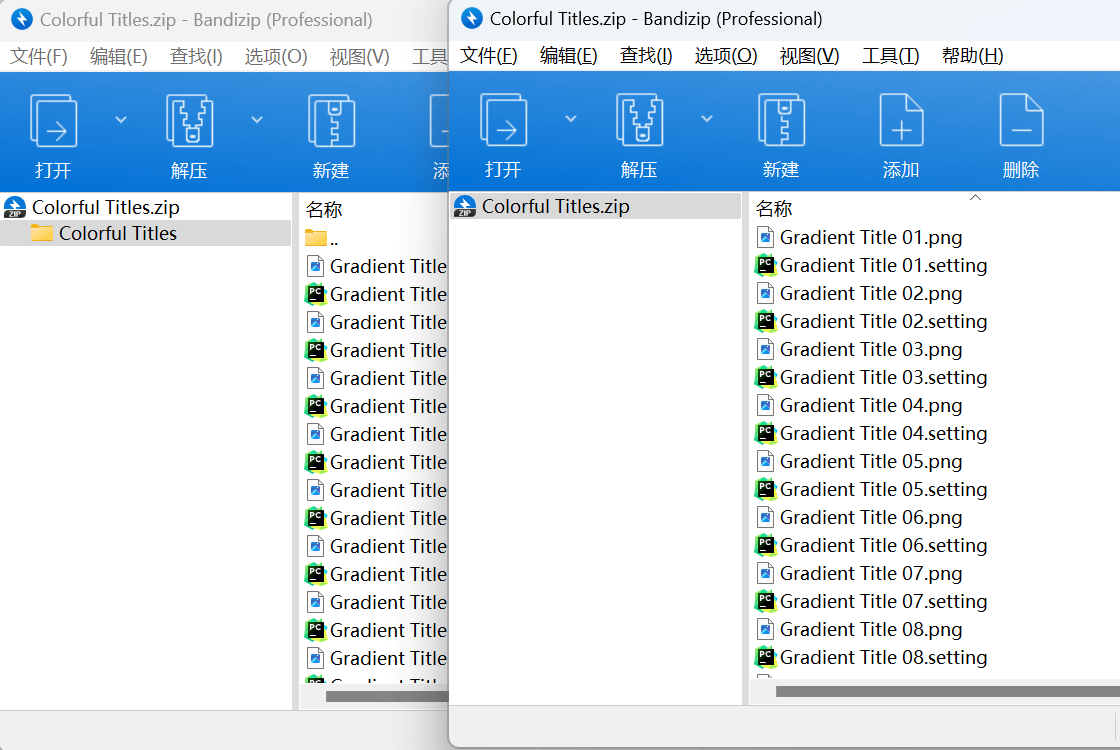This screenshot has height=750, width=1120.
Task: Expand the 打开 dropdown arrow in the front window
Action: (571, 119)
